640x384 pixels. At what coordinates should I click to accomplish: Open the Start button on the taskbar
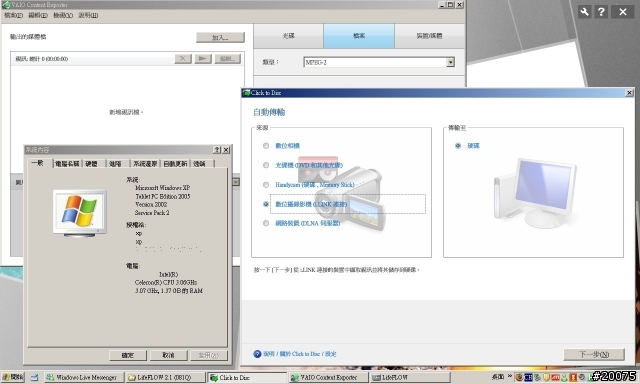click(13, 377)
